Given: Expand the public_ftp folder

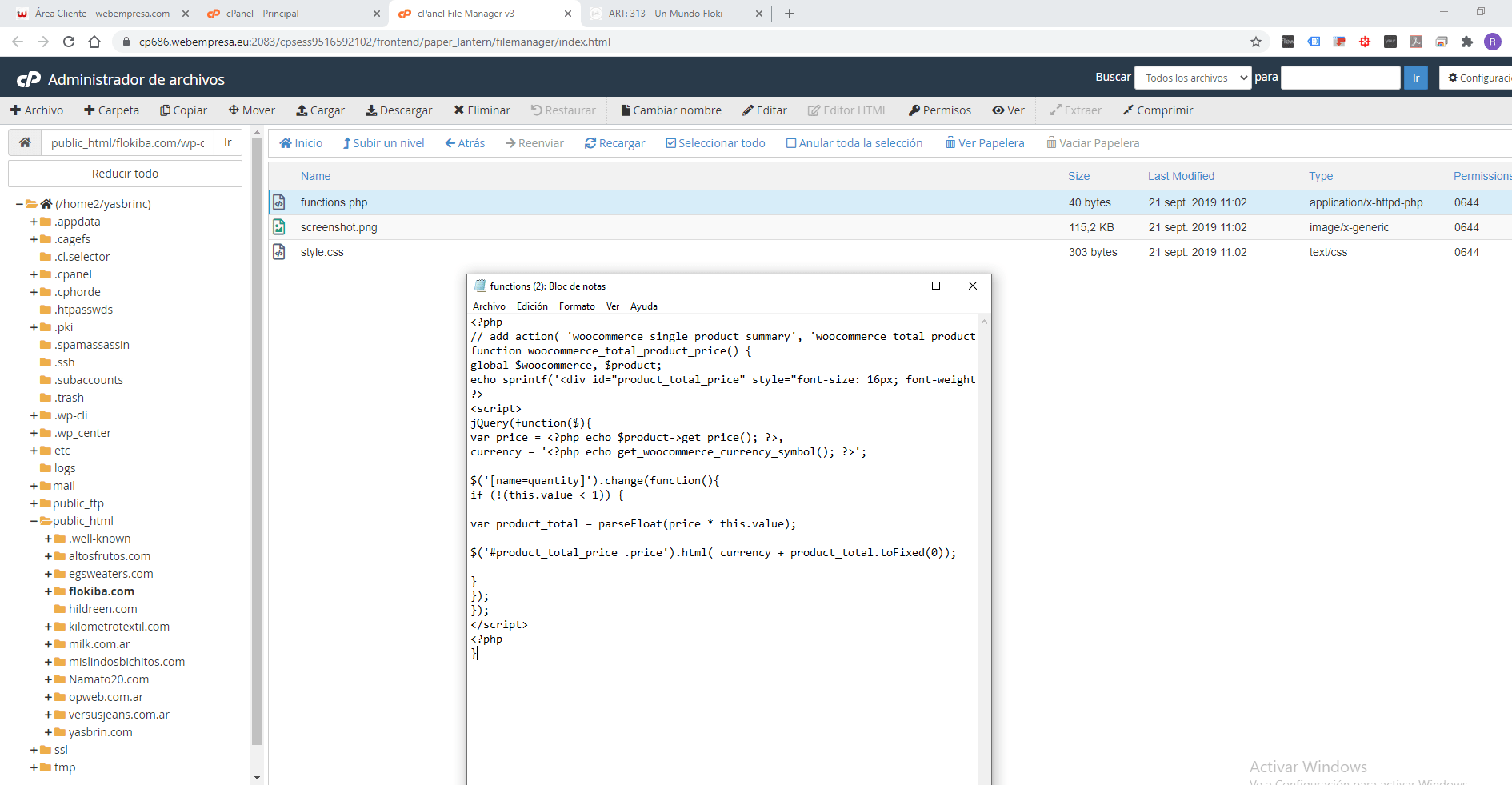Looking at the screenshot, I should [34, 503].
